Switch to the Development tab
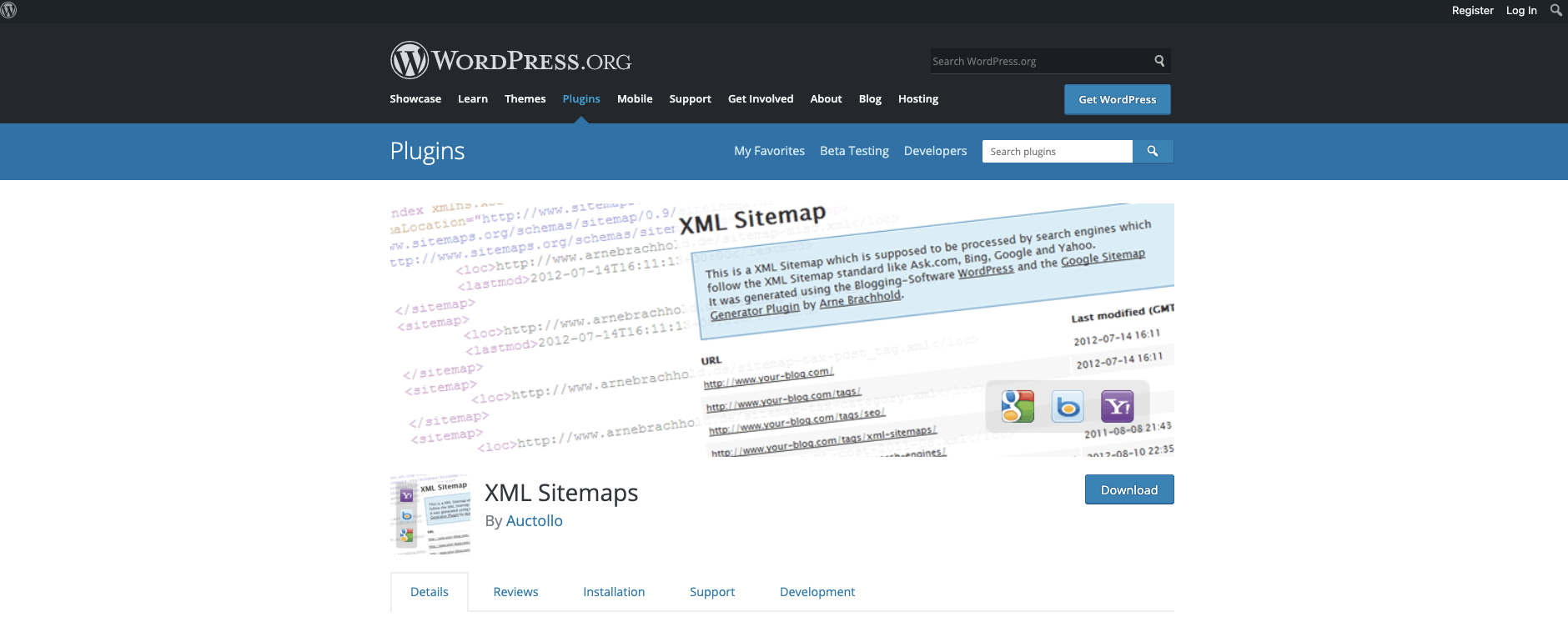Image resolution: width=1568 pixels, height=622 pixels. (x=817, y=592)
